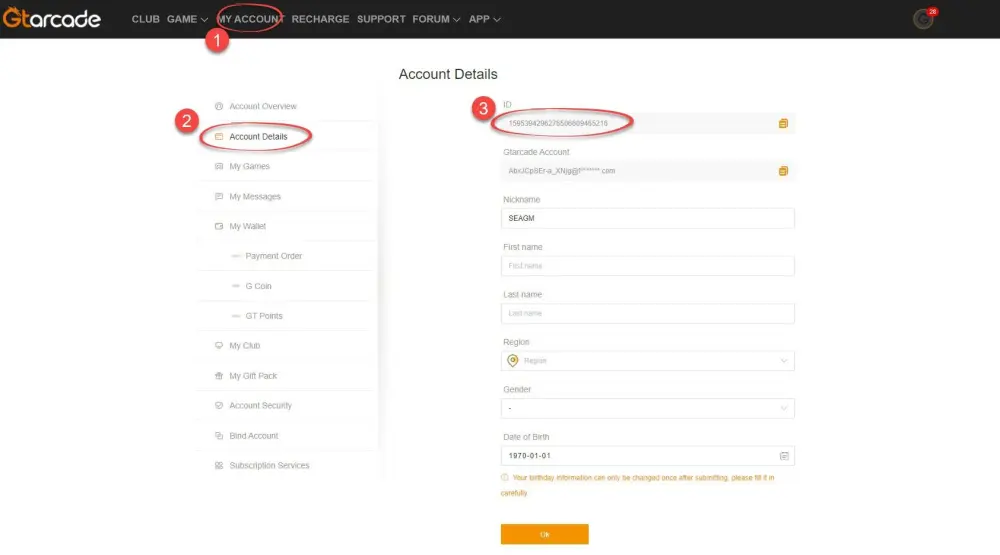This screenshot has width=1000, height=555.
Task: Select Account Details in the sidebar
Action: pos(258,137)
